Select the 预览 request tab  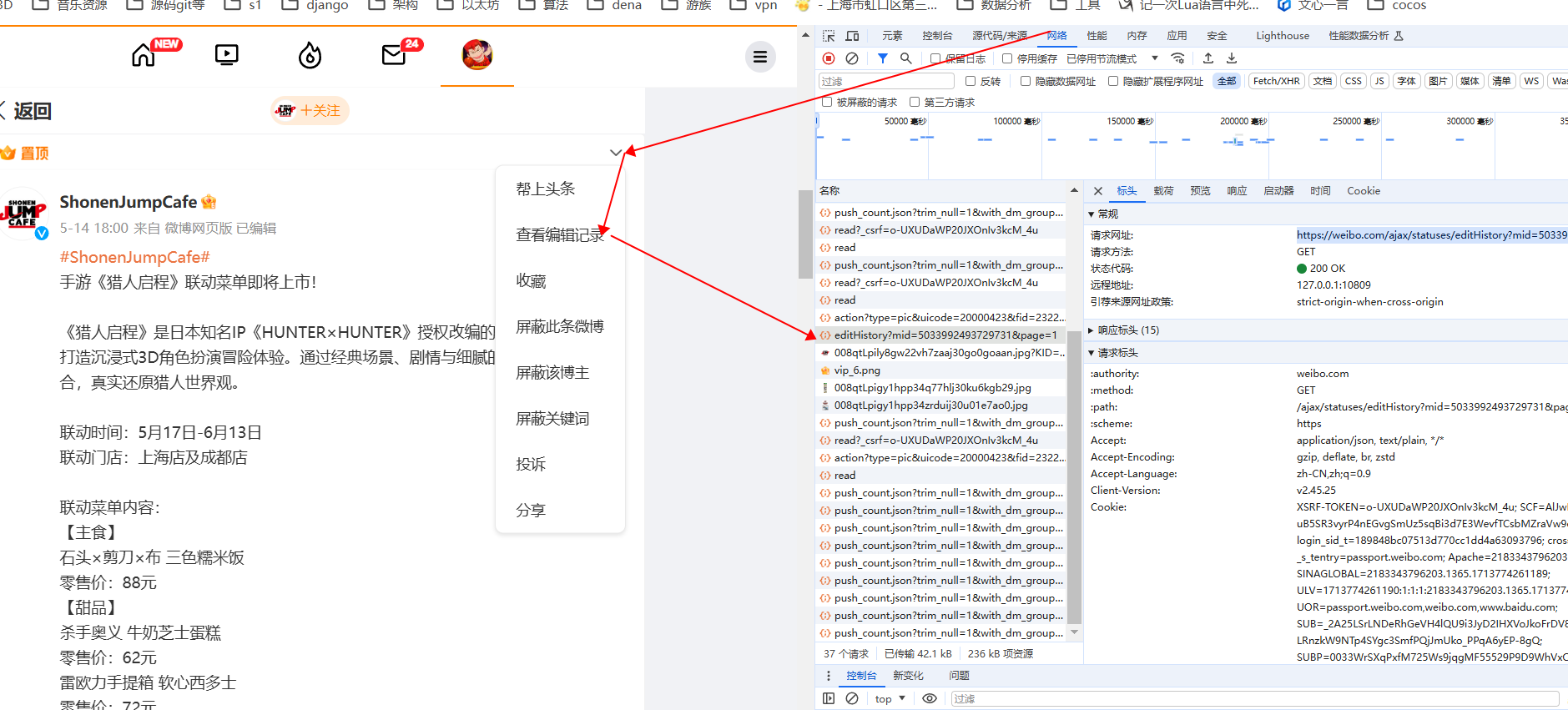coord(1200,191)
